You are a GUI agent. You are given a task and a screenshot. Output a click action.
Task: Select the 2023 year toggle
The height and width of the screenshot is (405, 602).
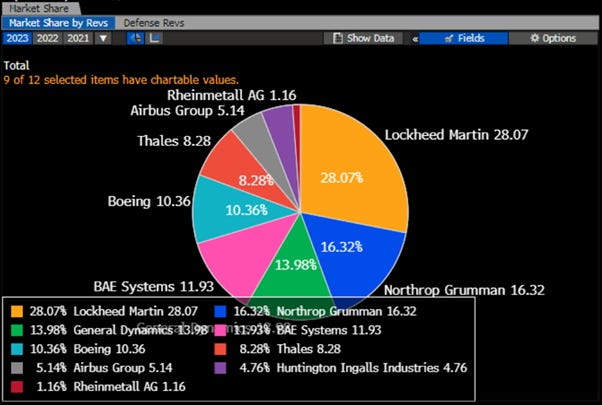tap(17, 38)
